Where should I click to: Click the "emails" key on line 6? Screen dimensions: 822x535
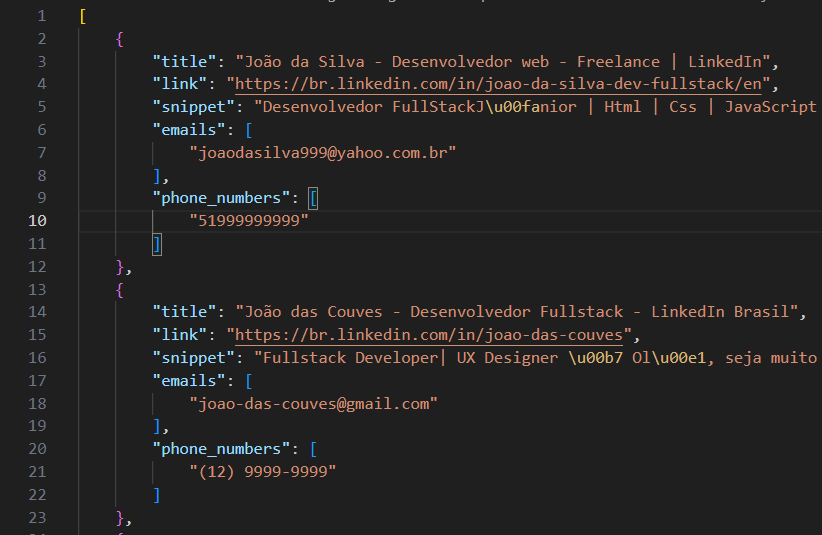pyautogui.click(x=189, y=130)
